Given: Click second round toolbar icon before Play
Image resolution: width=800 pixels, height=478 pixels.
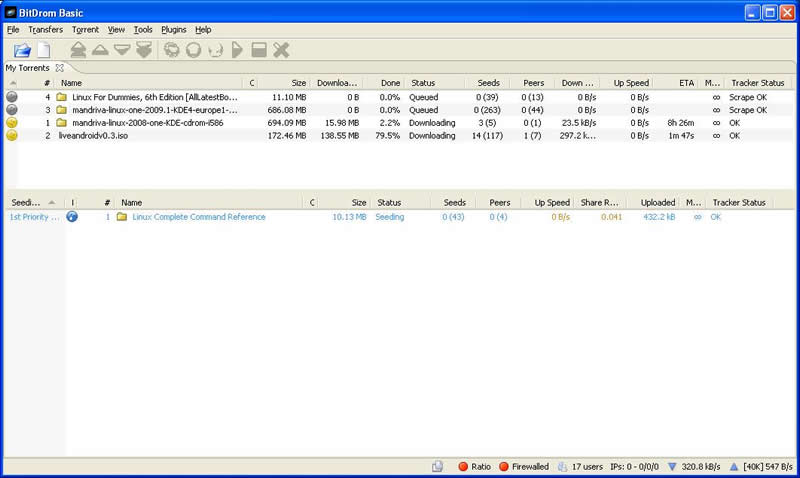Looking at the screenshot, I should coord(193,50).
